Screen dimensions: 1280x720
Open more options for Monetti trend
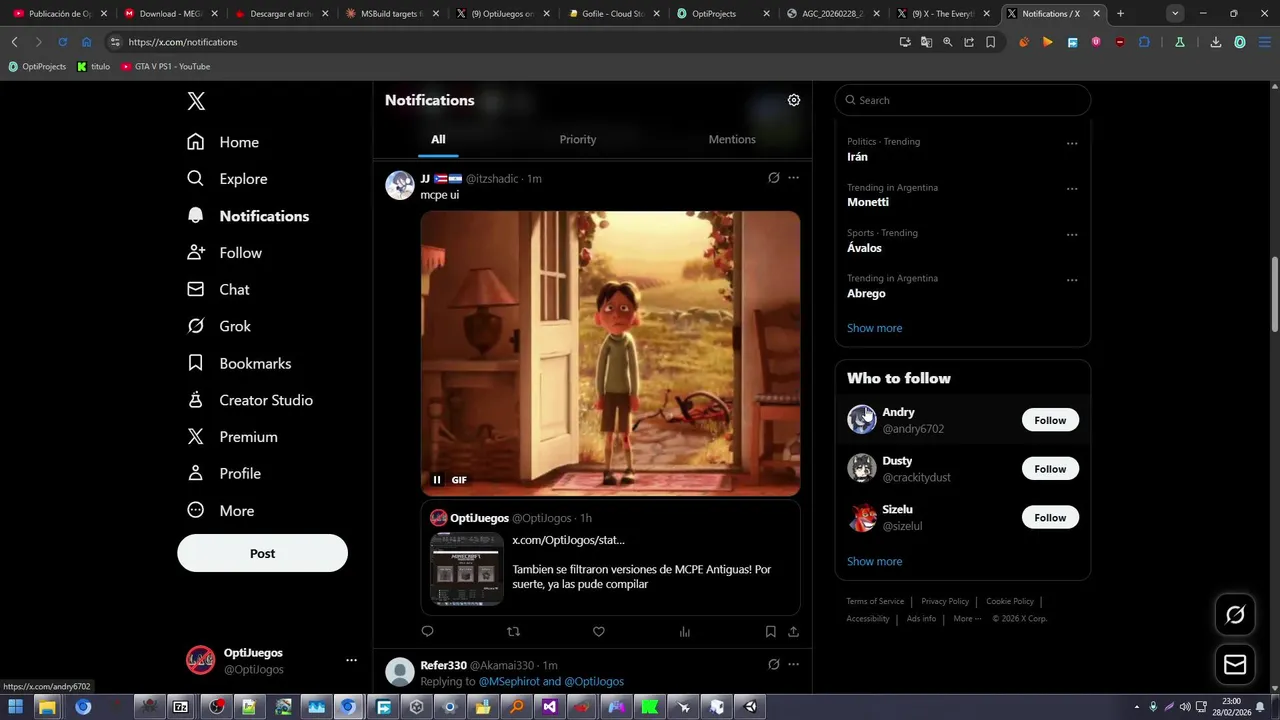click(1072, 189)
